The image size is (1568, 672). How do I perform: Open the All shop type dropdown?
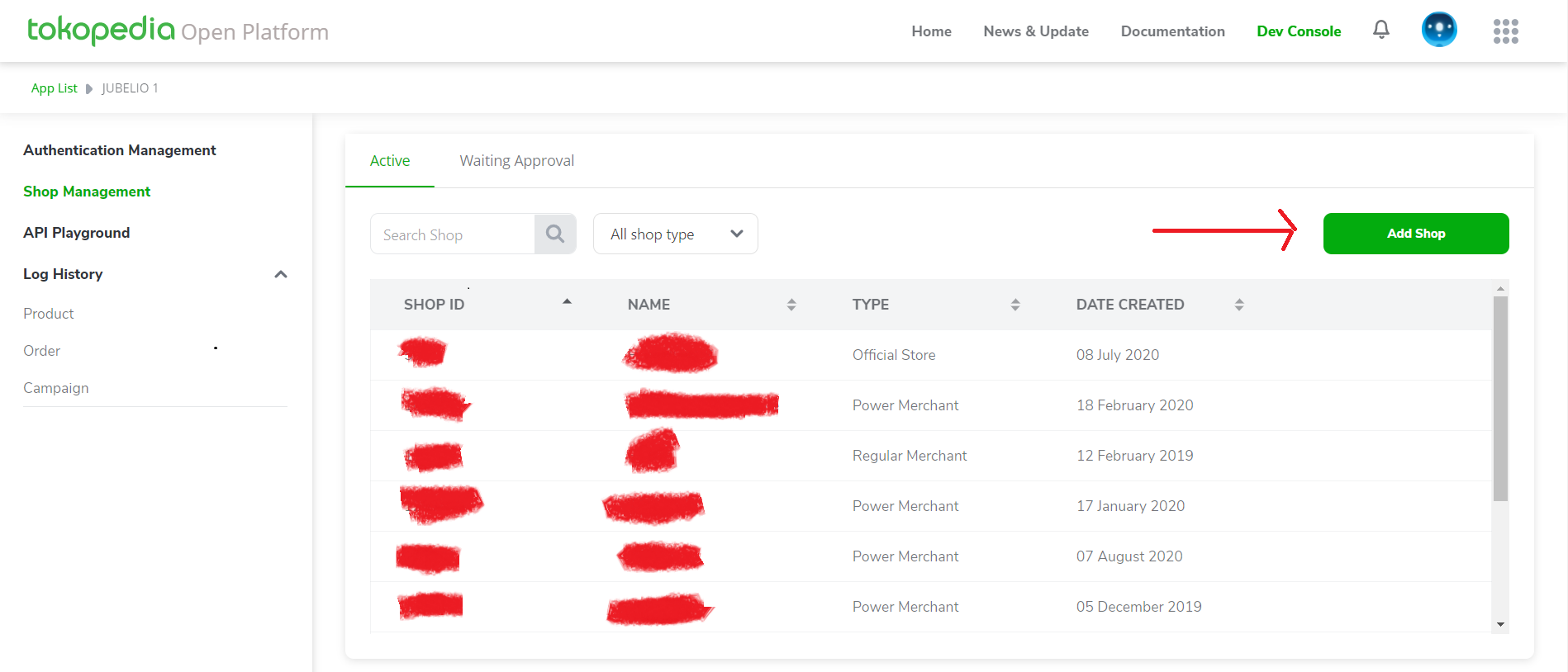[x=676, y=234]
